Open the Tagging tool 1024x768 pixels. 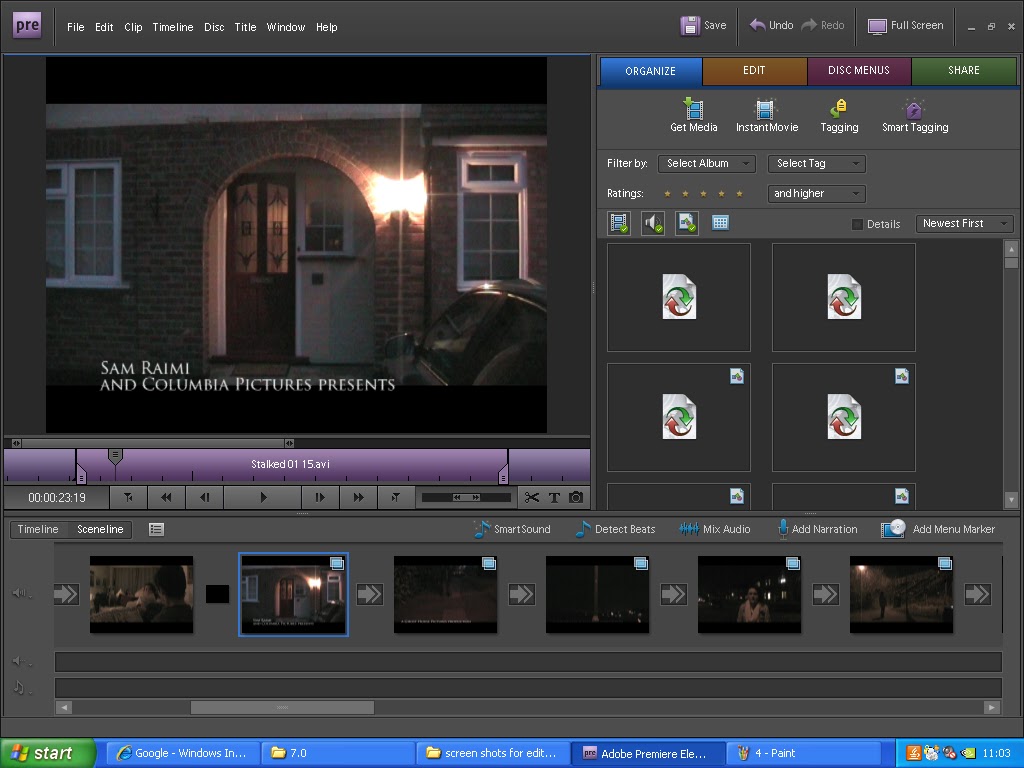coord(839,116)
